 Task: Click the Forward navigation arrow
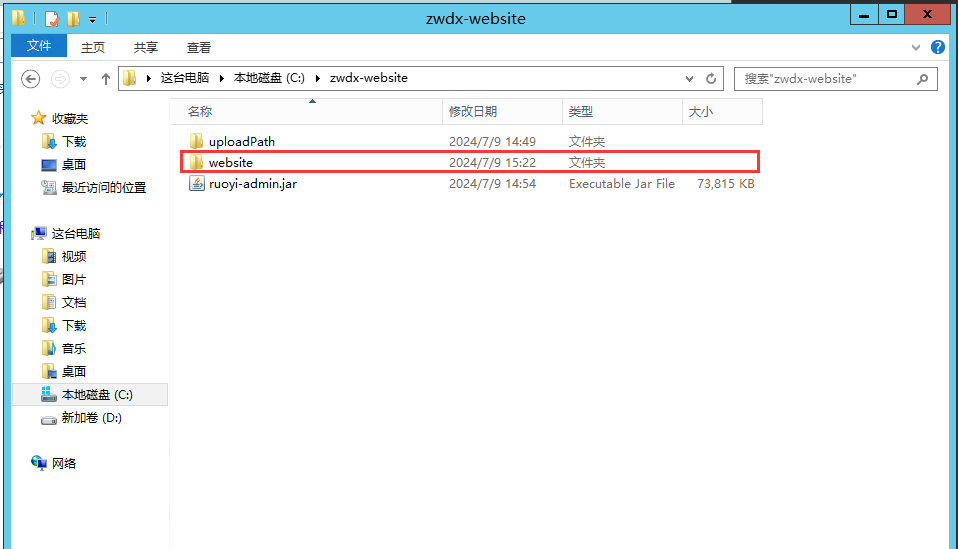[60, 79]
